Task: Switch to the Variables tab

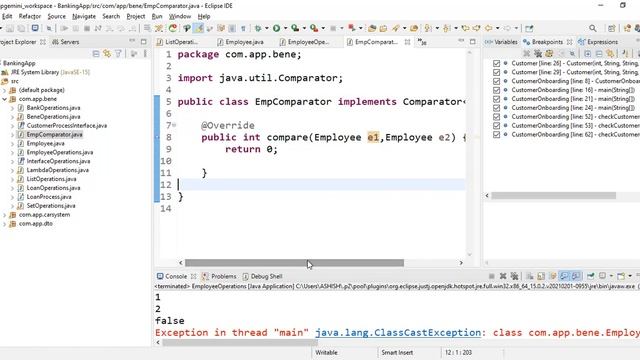Action: point(501,42)
